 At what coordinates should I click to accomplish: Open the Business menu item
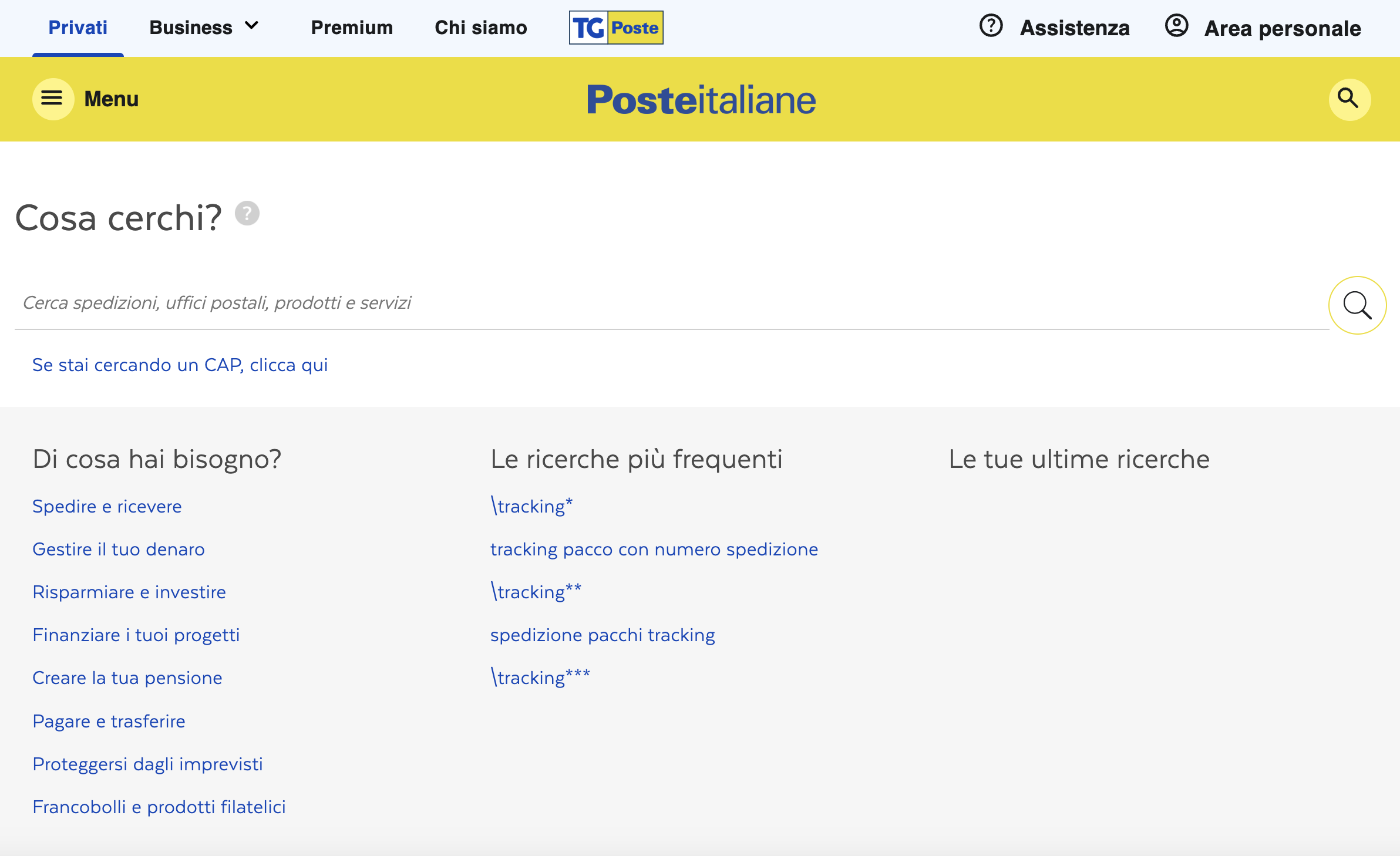click(x=191, y=28)
